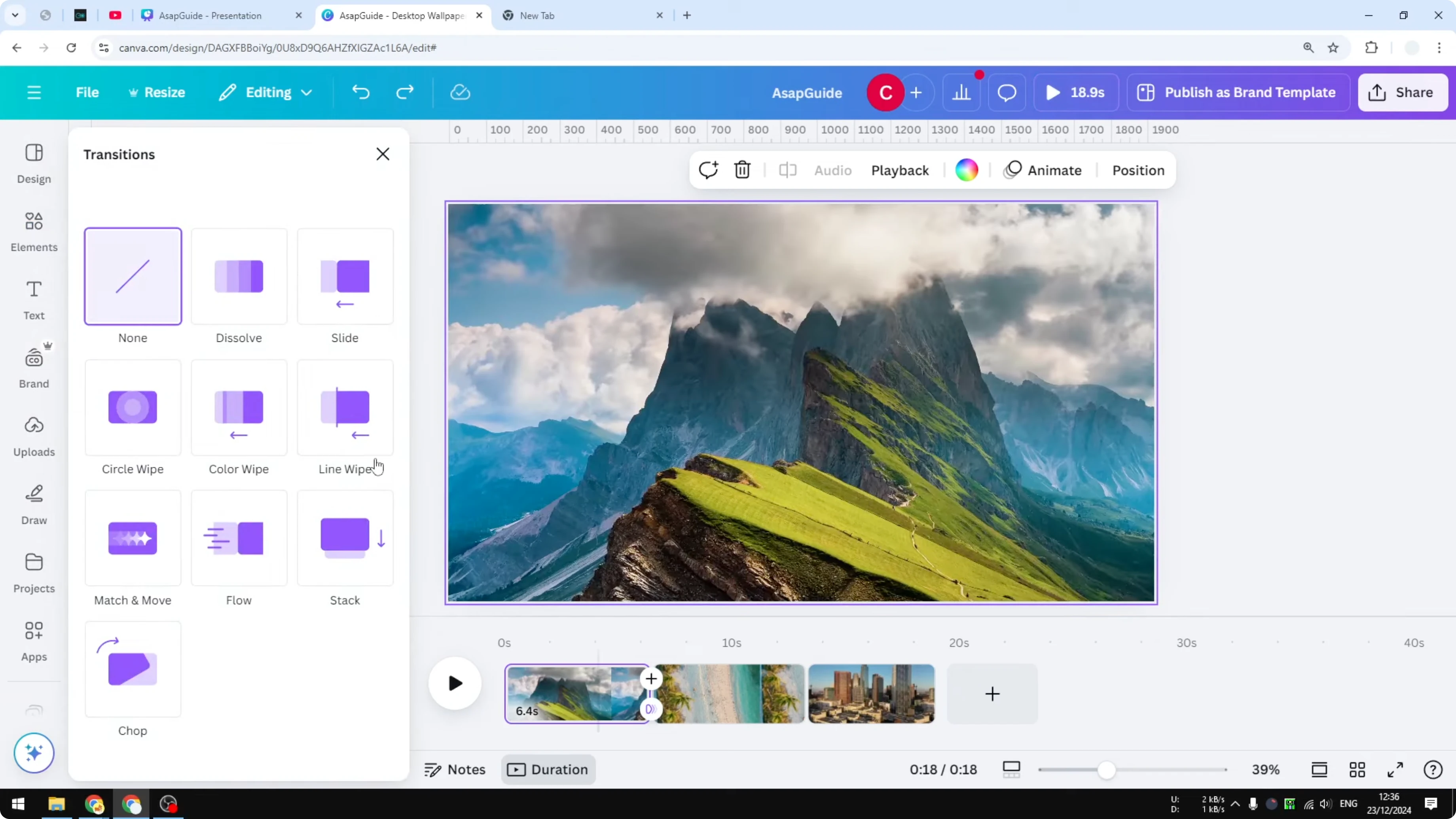Screen dimensions: 1456x819
Task: Expand the Resize menu
Action: [157, 92]
